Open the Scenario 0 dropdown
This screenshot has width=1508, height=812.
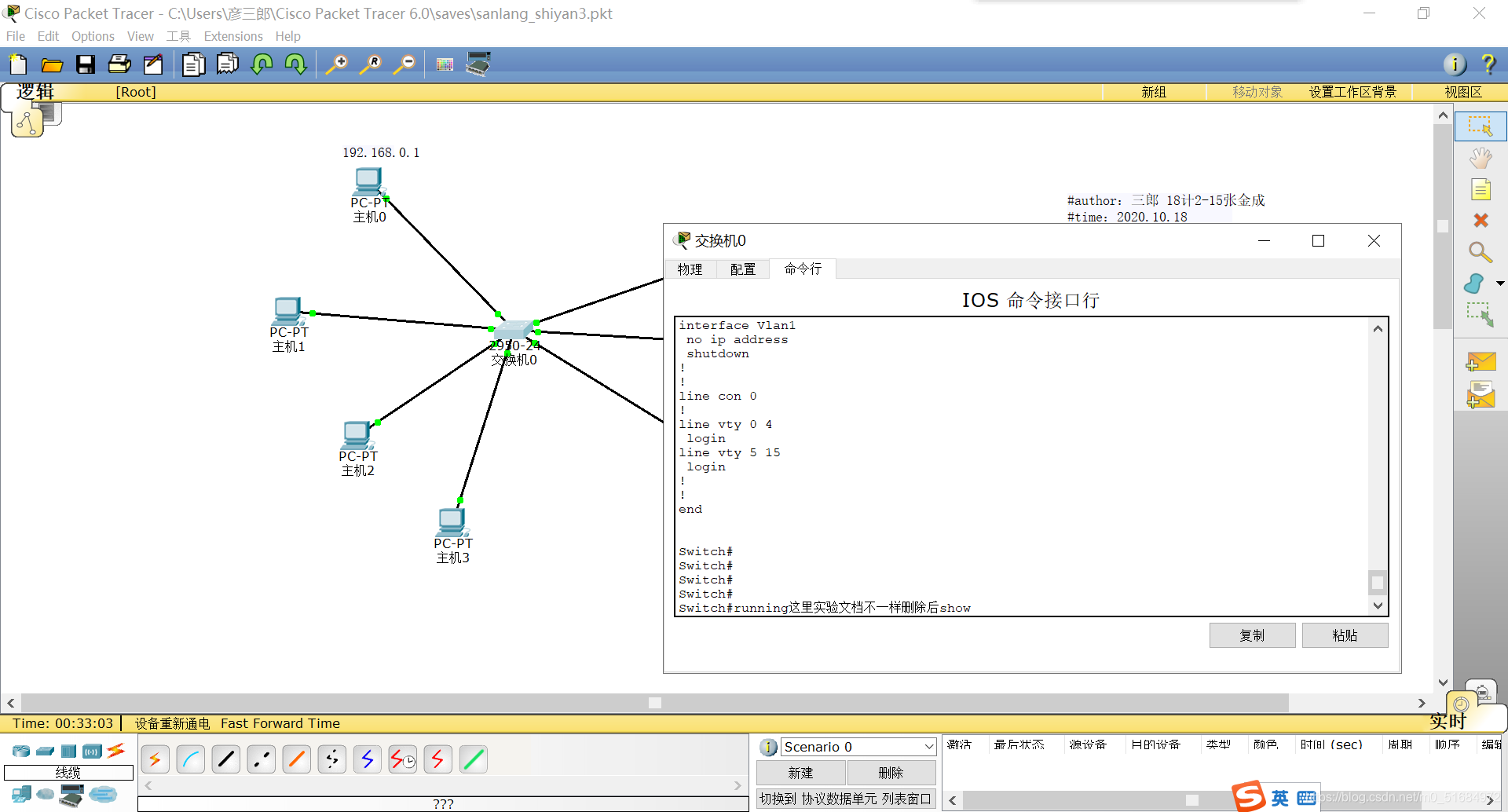(858, 747)
